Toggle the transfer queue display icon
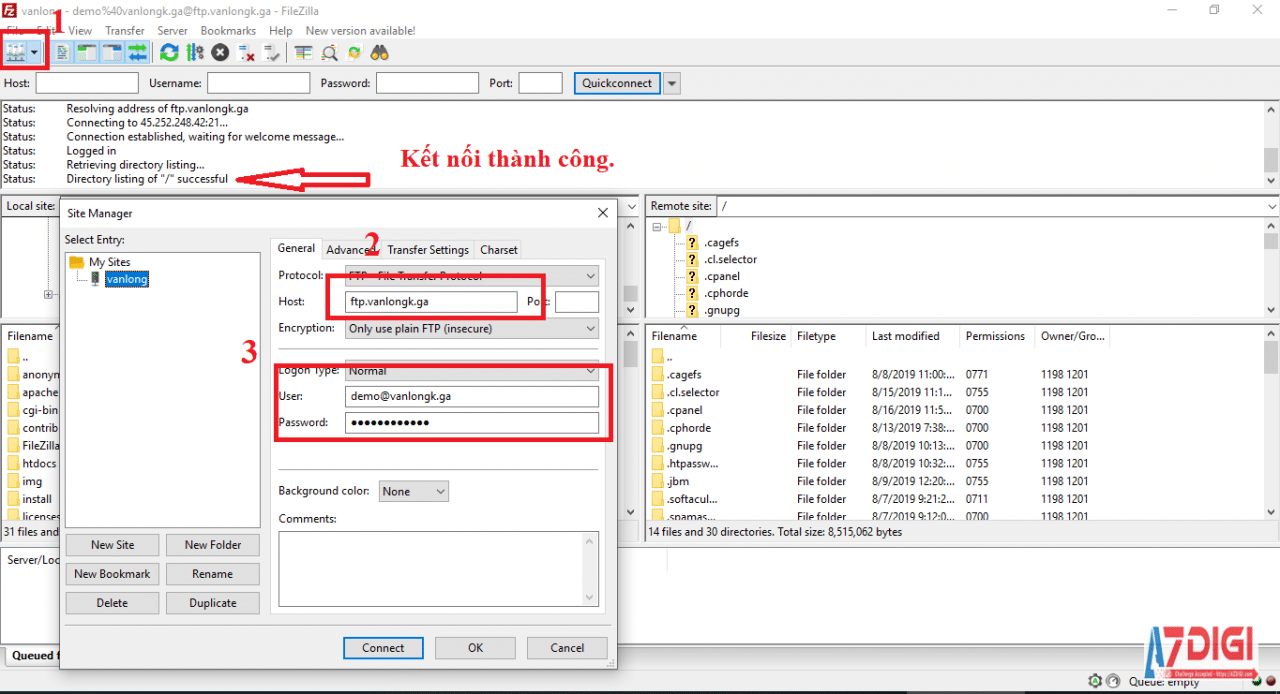The width and height of the screenshot is (1280, 694). (137, 52)
